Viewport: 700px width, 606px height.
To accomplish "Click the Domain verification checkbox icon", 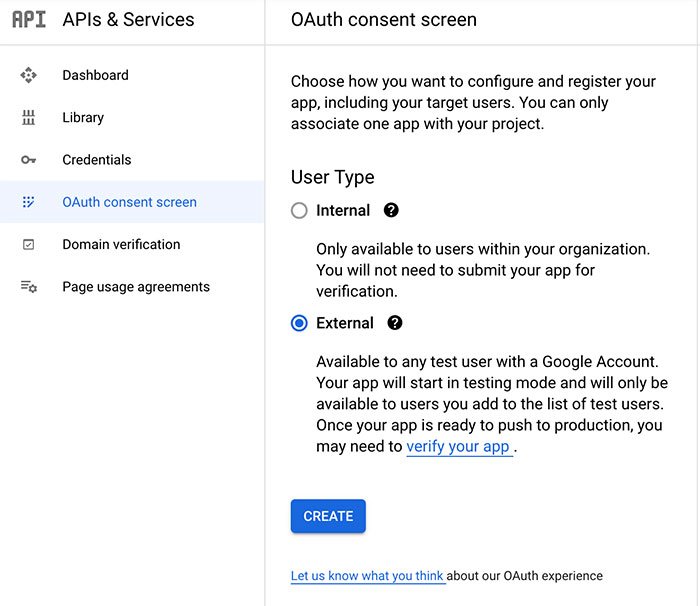I will 29,245.
